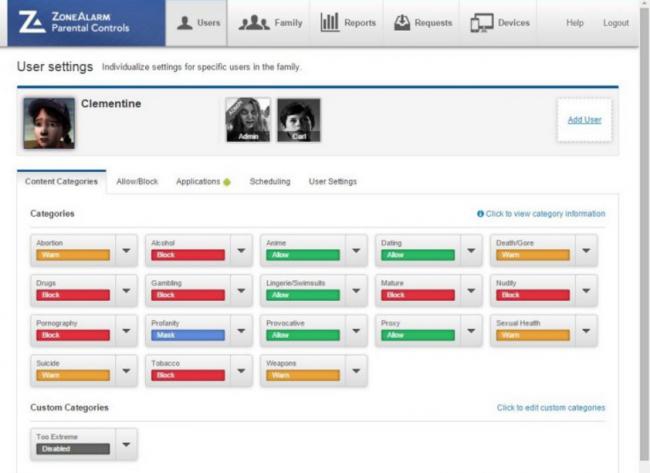Viewport: 650px width, 473px height.
Task: Click the green dot beside Applications
Action: (227, 182)
